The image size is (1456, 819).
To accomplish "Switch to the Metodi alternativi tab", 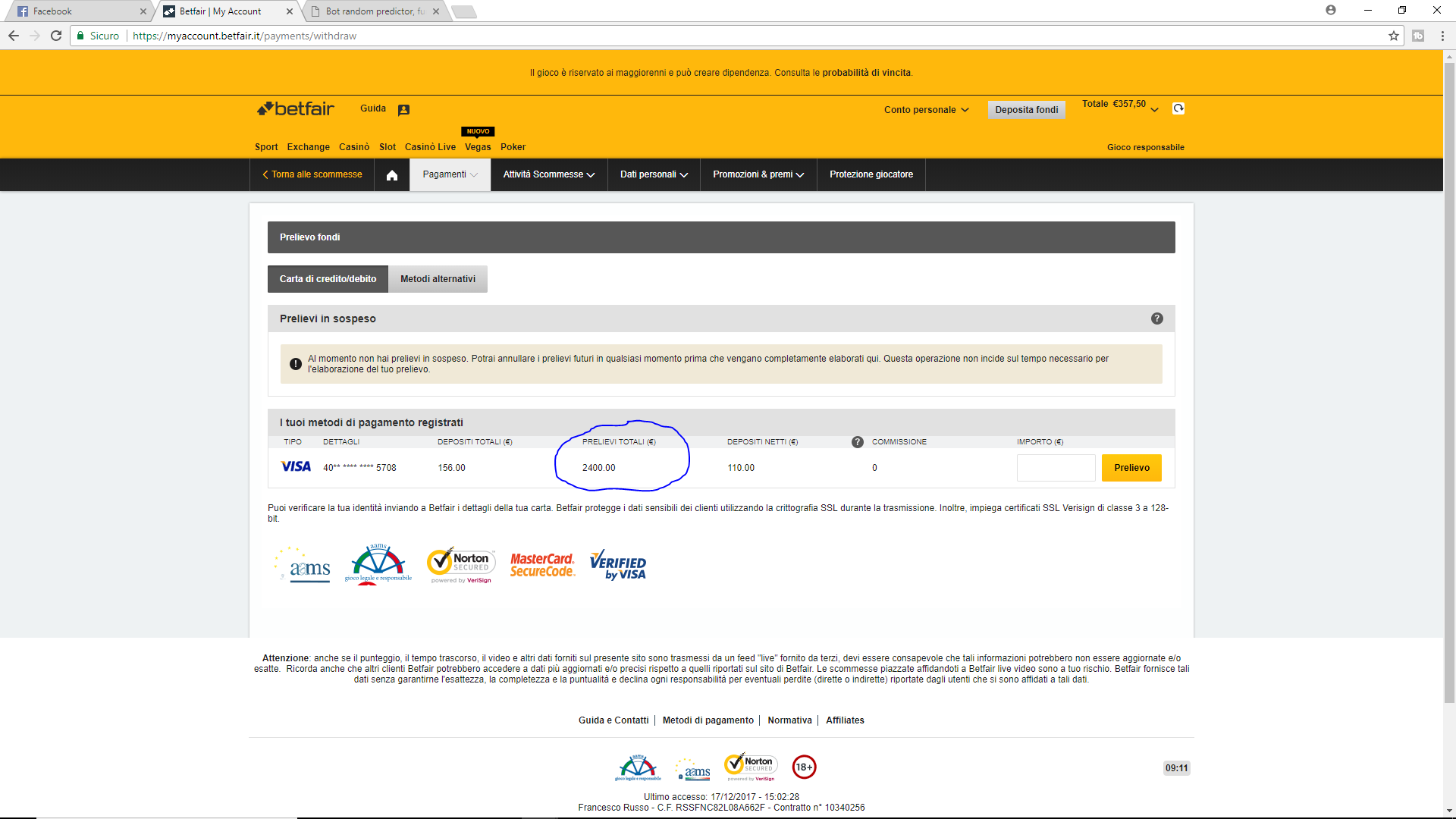I will click(x=438, y=279).
